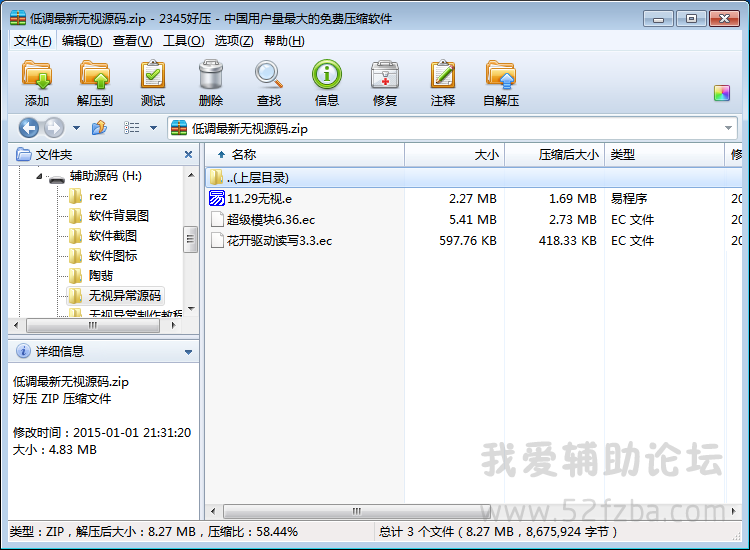
Task: Click folder tree horizontal scrollbar thumb
Action: (x=93, y=325)
